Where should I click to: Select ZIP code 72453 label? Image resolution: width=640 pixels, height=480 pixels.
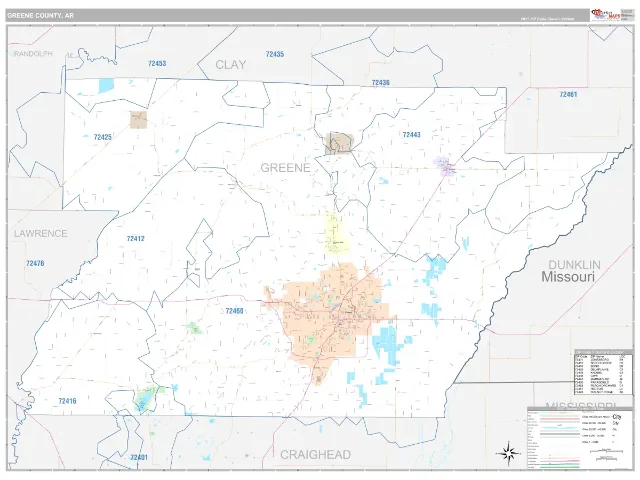157,63
